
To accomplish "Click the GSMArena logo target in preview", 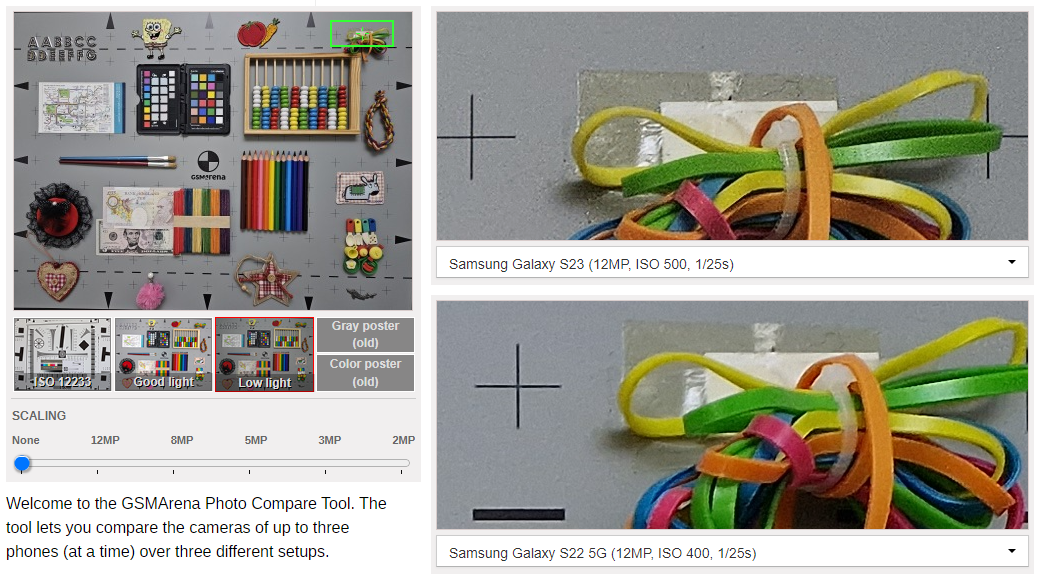I will [x=208, y=166].
